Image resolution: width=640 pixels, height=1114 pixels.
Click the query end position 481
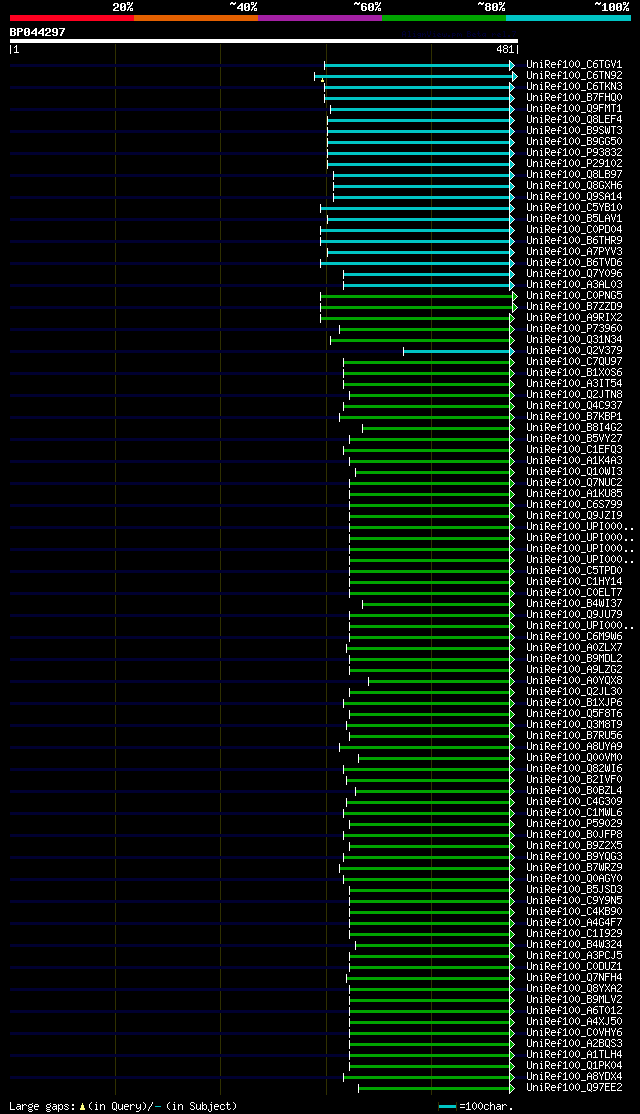[x=505, y=50]
